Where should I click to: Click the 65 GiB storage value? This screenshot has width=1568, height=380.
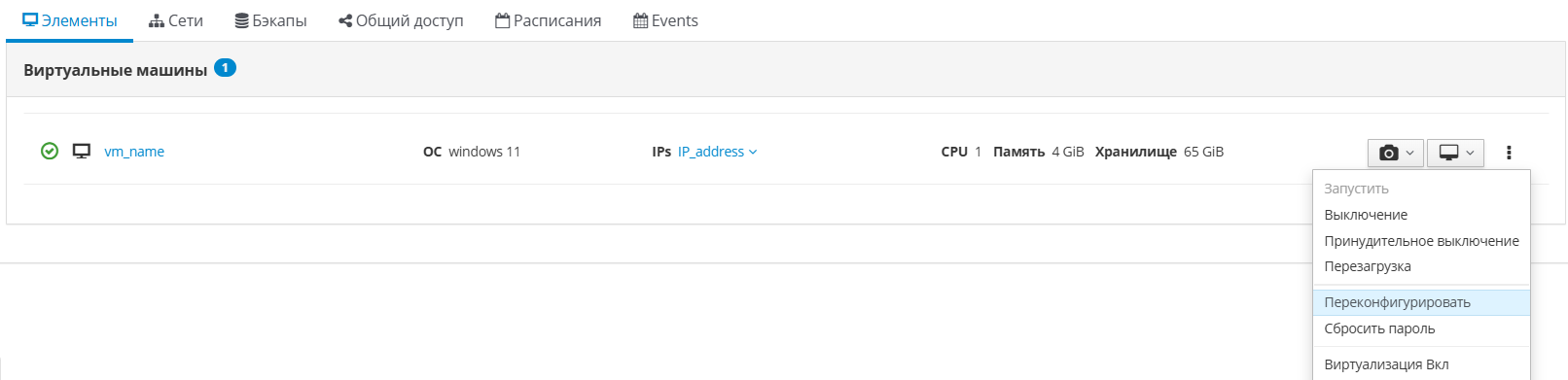[x=1204, y=152]
